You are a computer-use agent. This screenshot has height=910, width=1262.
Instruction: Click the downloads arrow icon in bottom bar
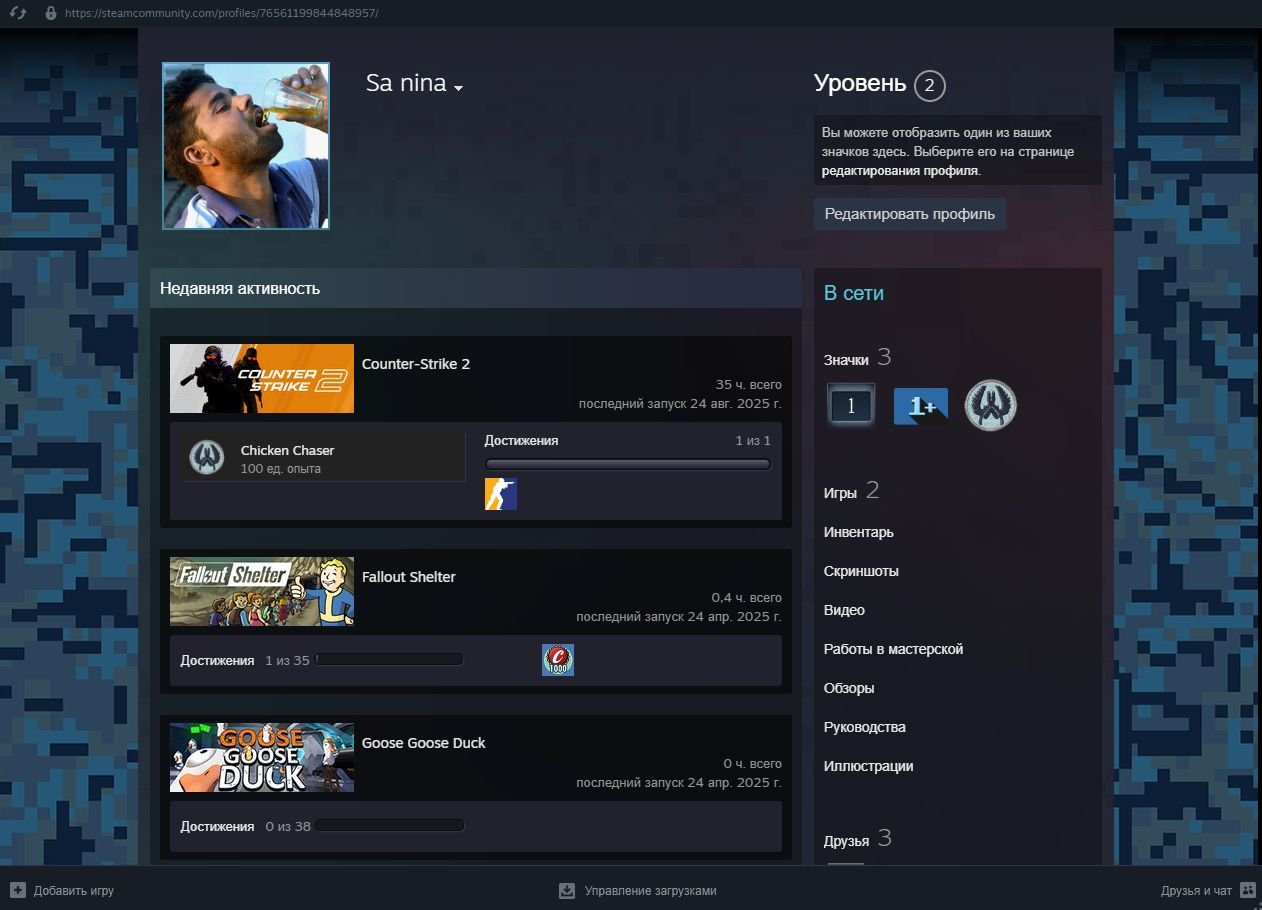[x=567, y=890]
